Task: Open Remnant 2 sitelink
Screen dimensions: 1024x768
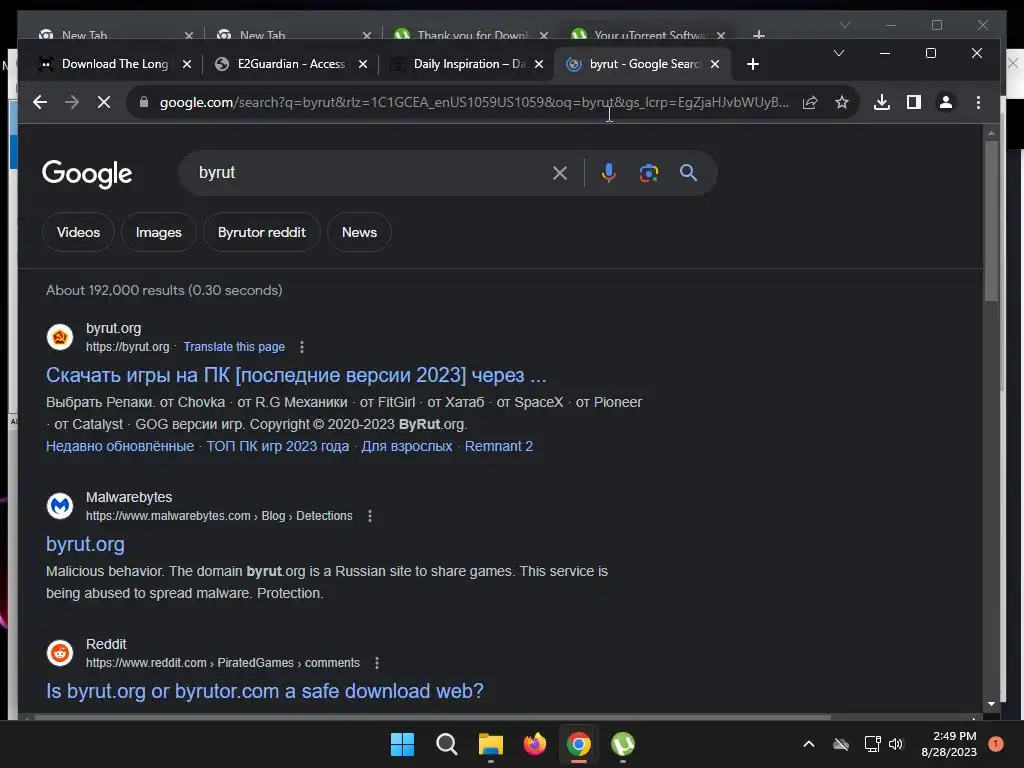Action: [499, 446]
